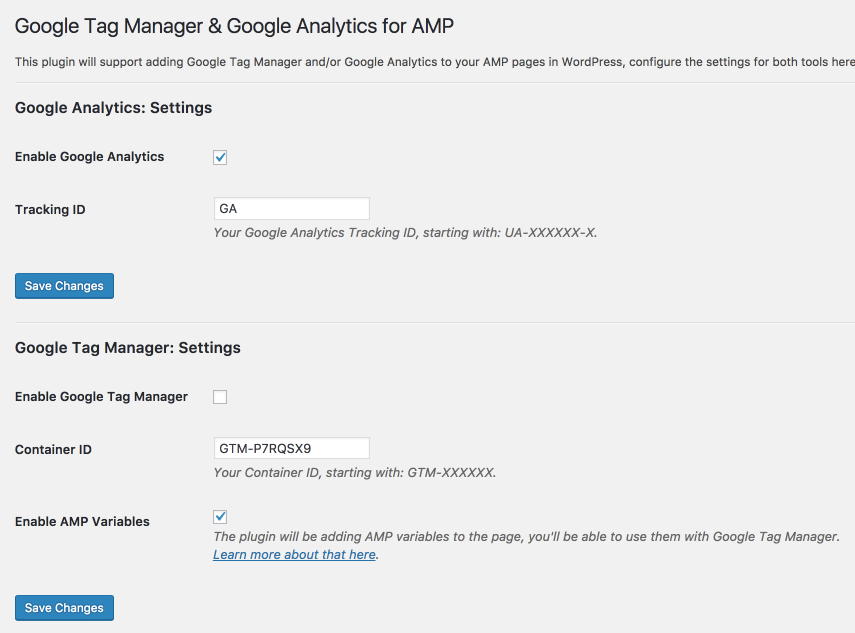This screenshot has height=633, width=855.
Task: Select the 'Google Analytics: Settings' heading
Action: [113, 108]
